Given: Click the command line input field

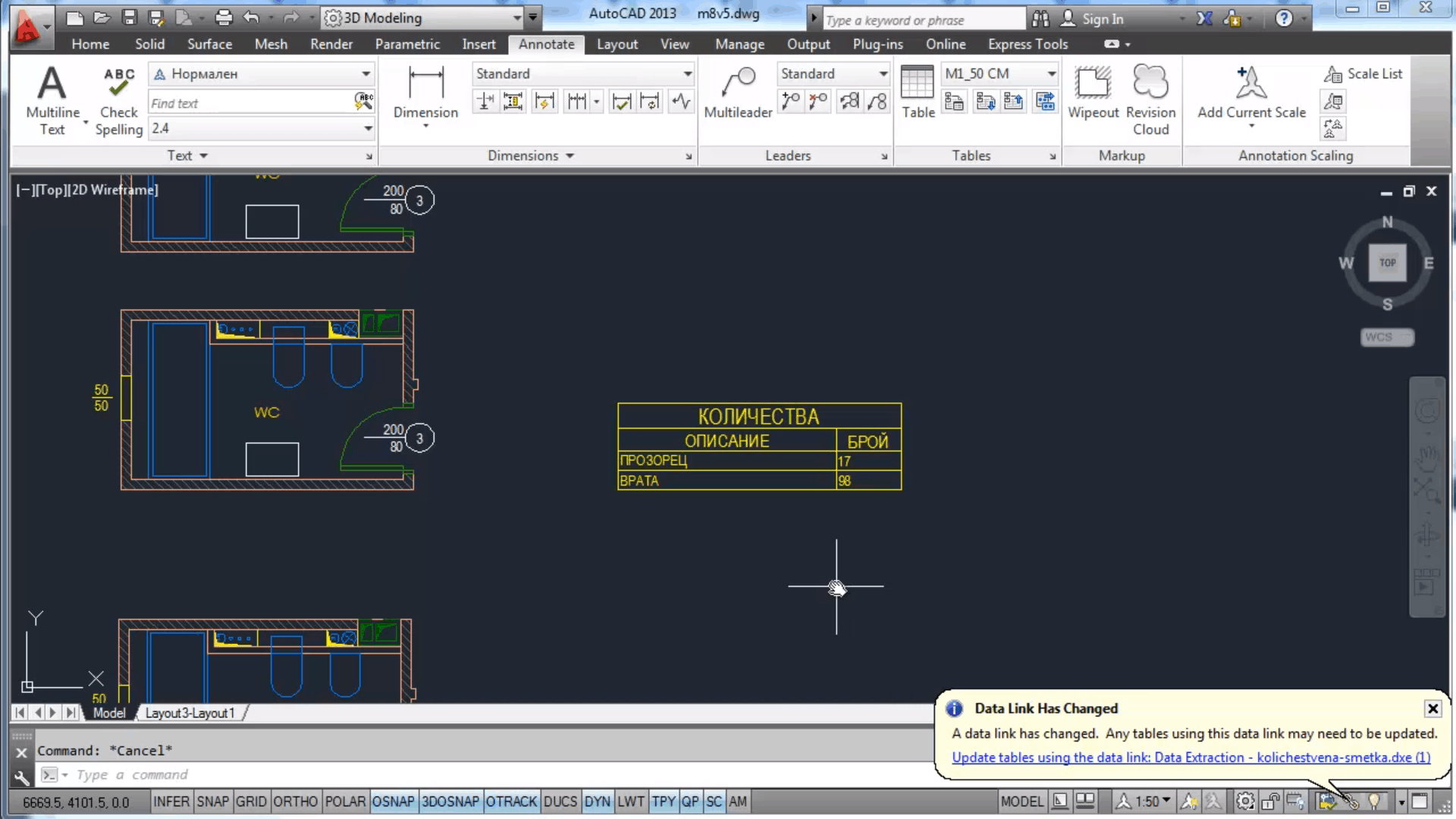Looking at the screenshot, I should (x=485, y=774).
